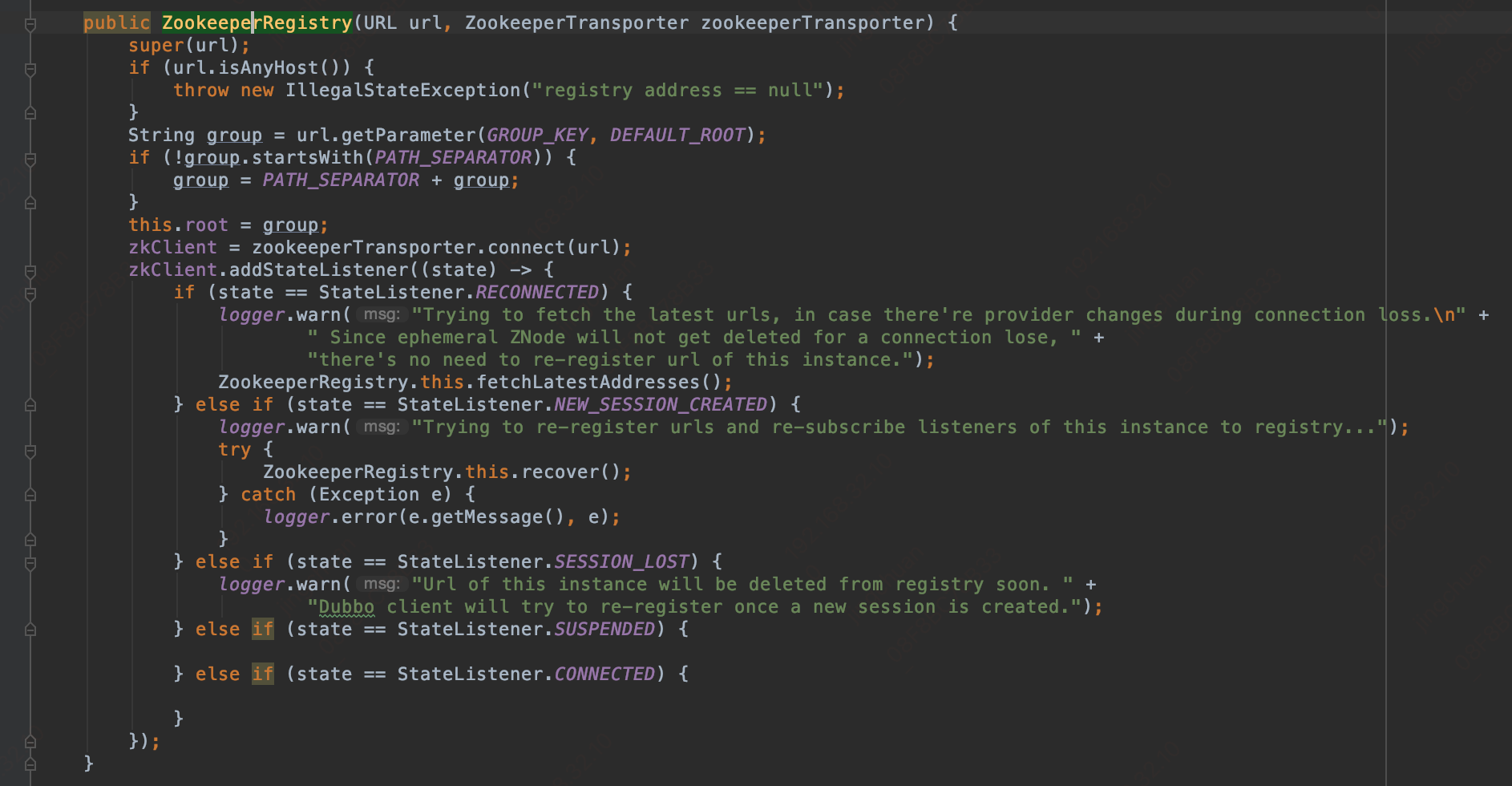Collapse the catch Exception fold marker
Image resolution: width=1512 pixels, height=786 pixels.
pos(30,496)
